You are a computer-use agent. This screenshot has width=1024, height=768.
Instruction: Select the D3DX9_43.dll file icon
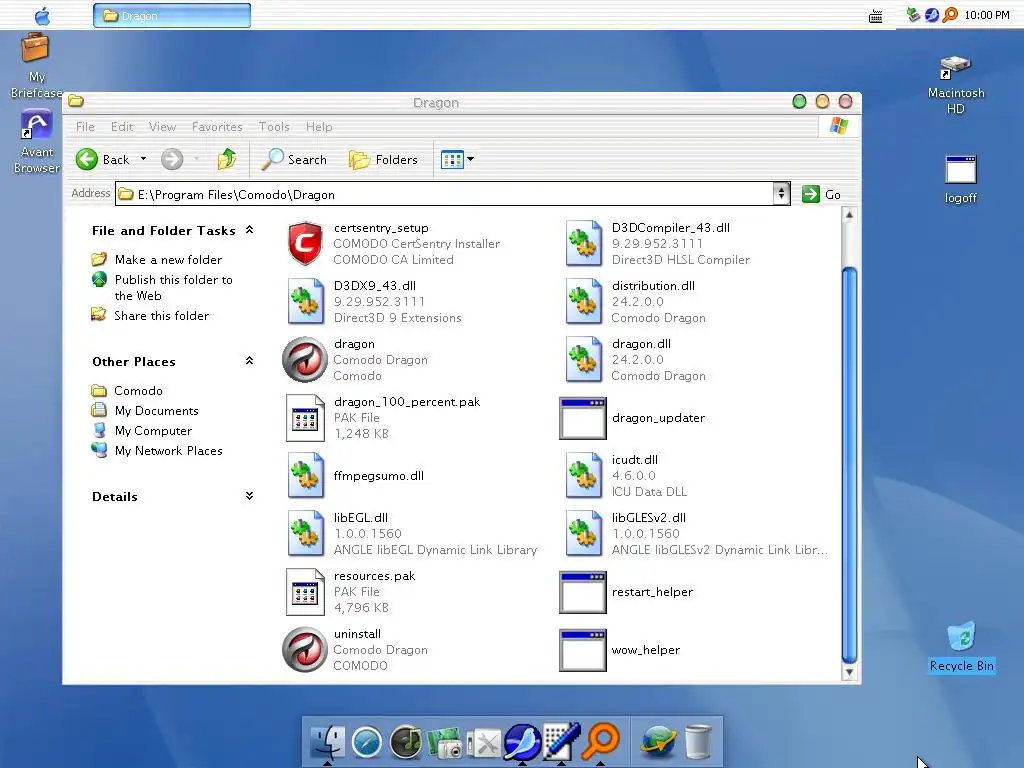[306, 302]
